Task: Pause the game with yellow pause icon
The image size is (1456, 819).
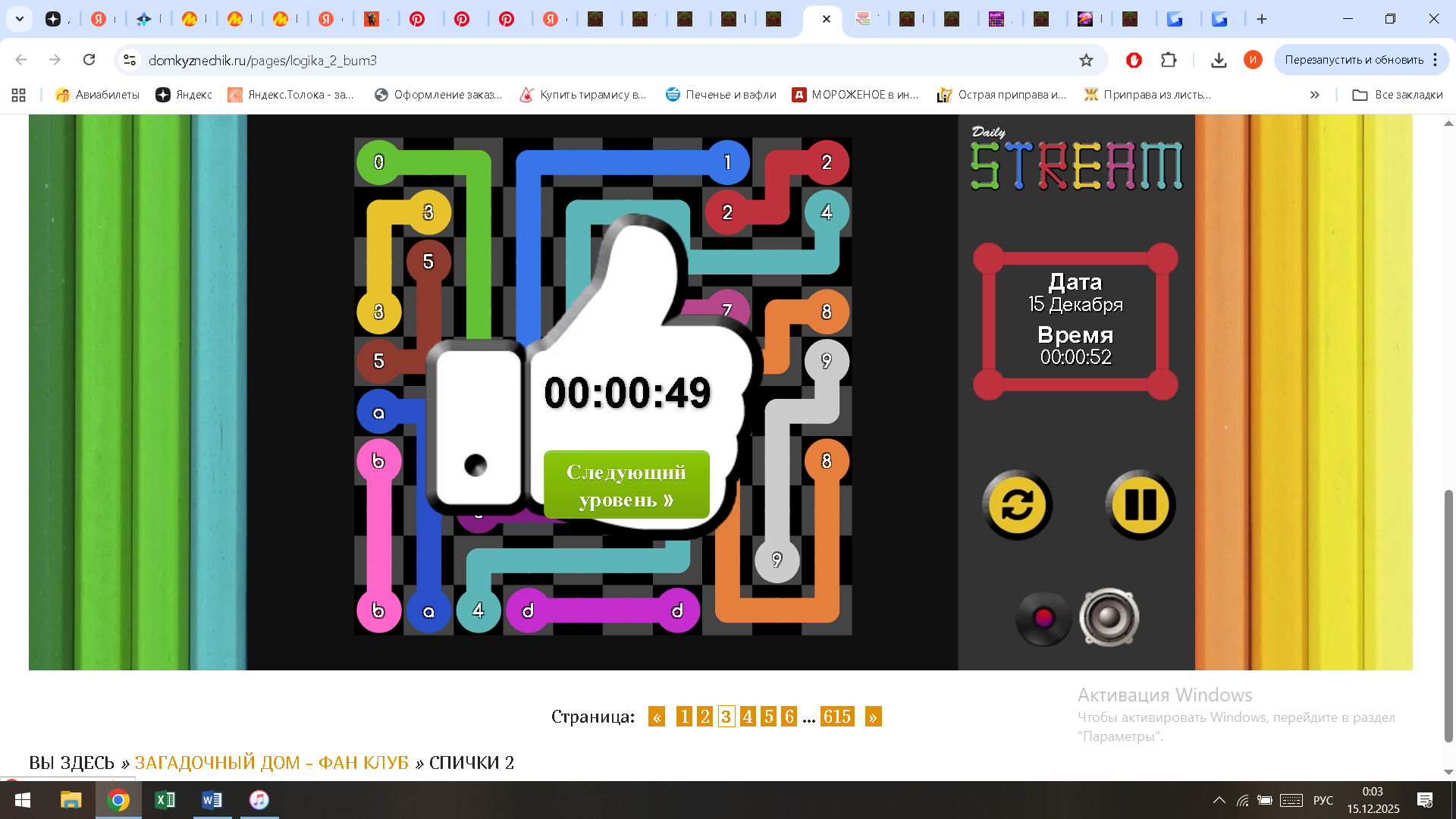Action: [1140, 505]
